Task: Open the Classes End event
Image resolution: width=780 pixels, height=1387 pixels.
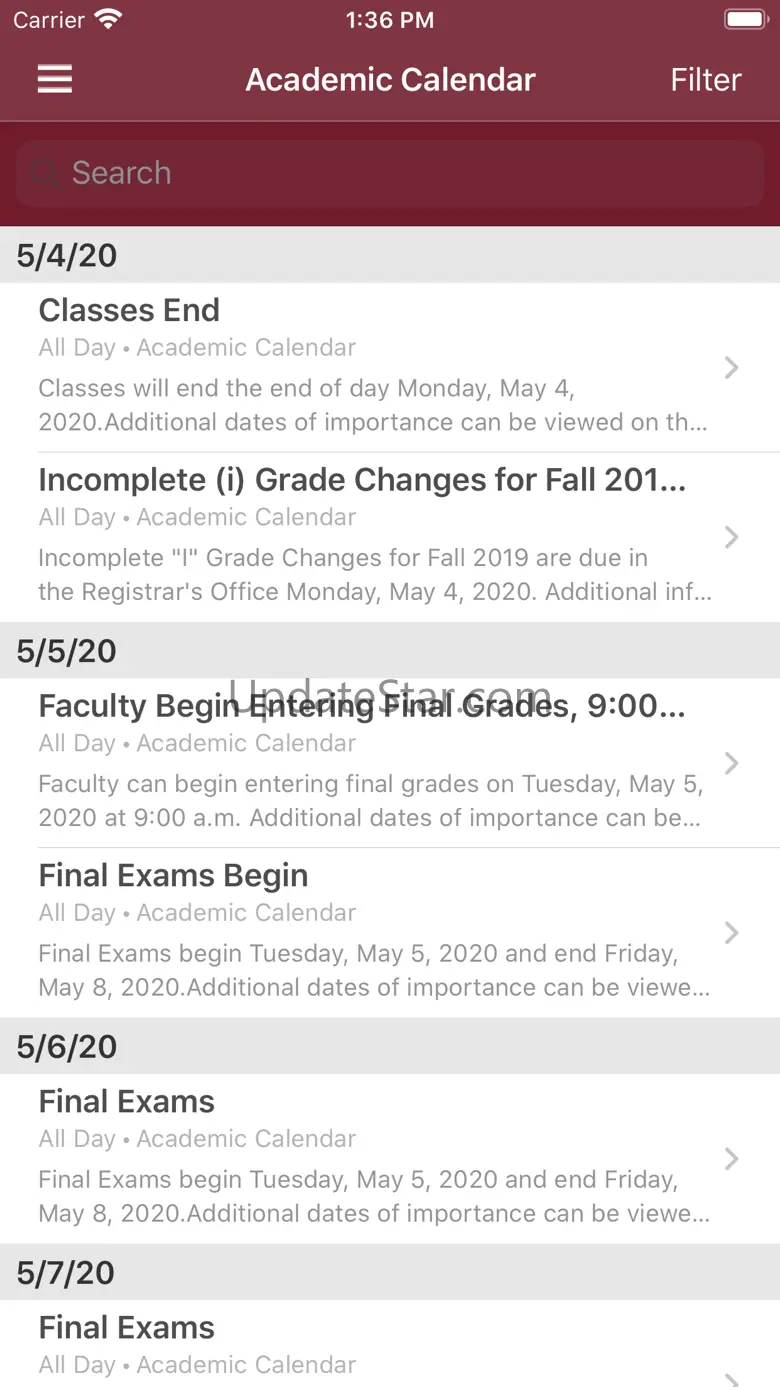Action: pos(390,368)
